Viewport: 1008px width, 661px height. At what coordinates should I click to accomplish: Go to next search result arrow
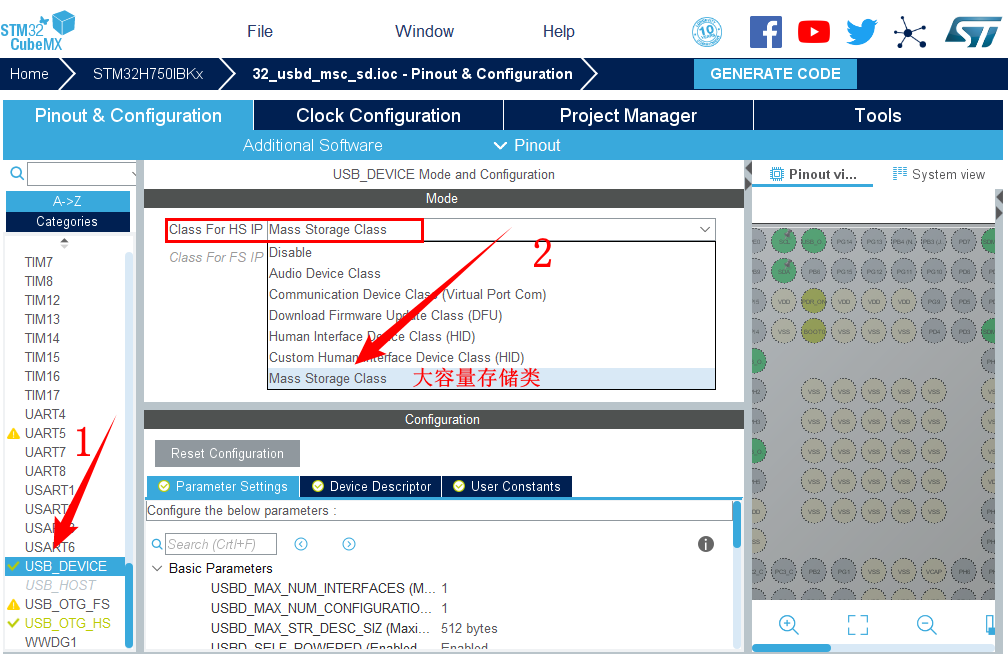[x=349, y=544]
